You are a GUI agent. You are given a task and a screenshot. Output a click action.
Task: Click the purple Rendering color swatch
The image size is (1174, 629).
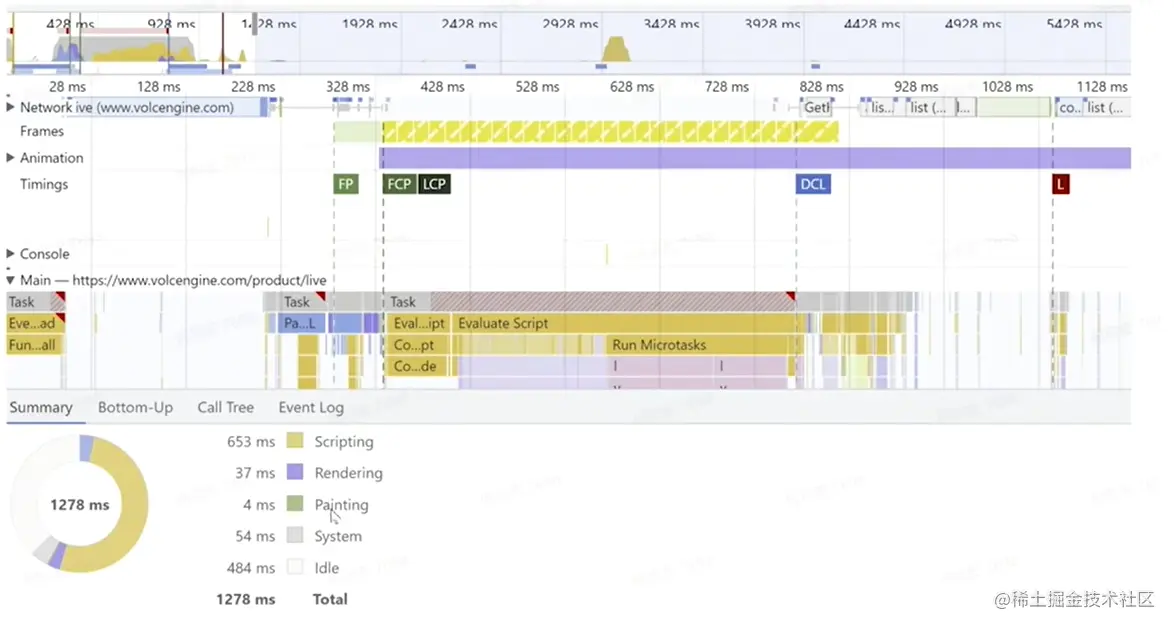pyautogui.click(x=295, y=472)
